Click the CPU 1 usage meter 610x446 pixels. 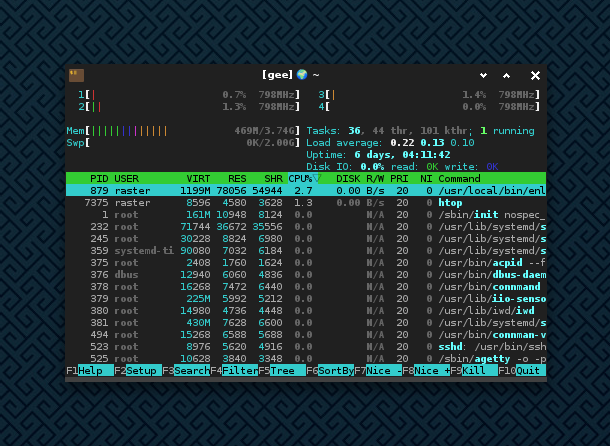click(189, 95)
